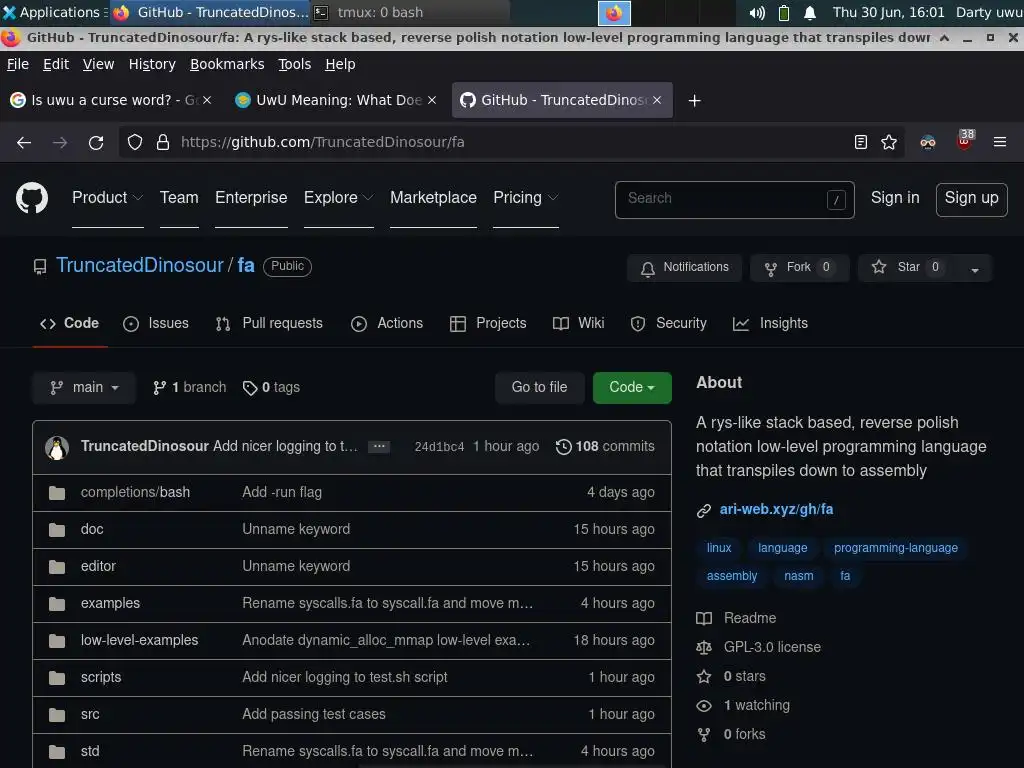Open a new tab with plus icon
Viewport: 1024px width, 768px height.
click(x=695, y=101)
